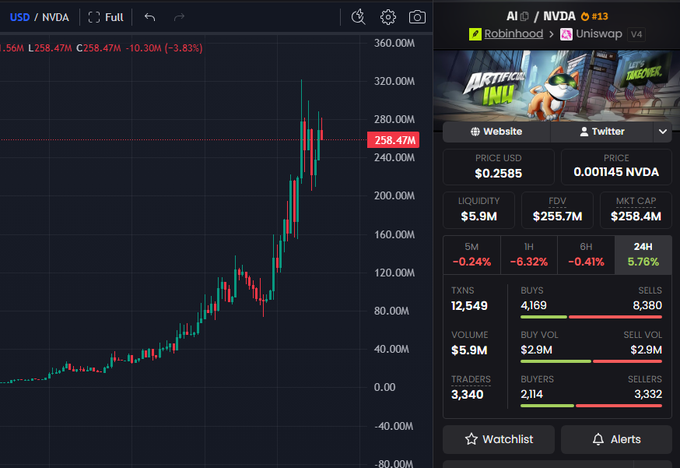Click the buy versus sell volume bar
Screen dimensions: 680x468
pos(591,361)
